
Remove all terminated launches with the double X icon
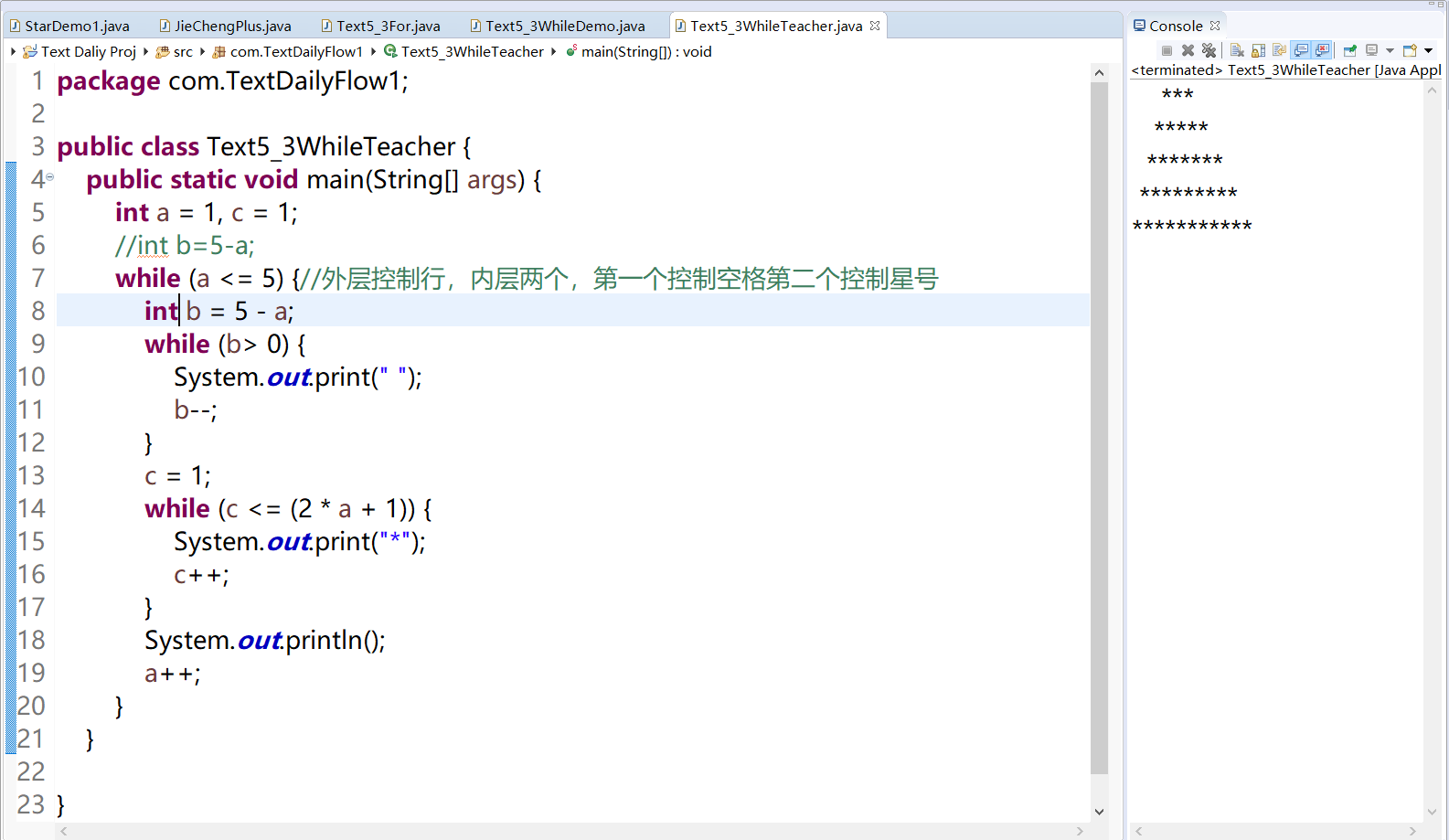(x=1209, y=50)
